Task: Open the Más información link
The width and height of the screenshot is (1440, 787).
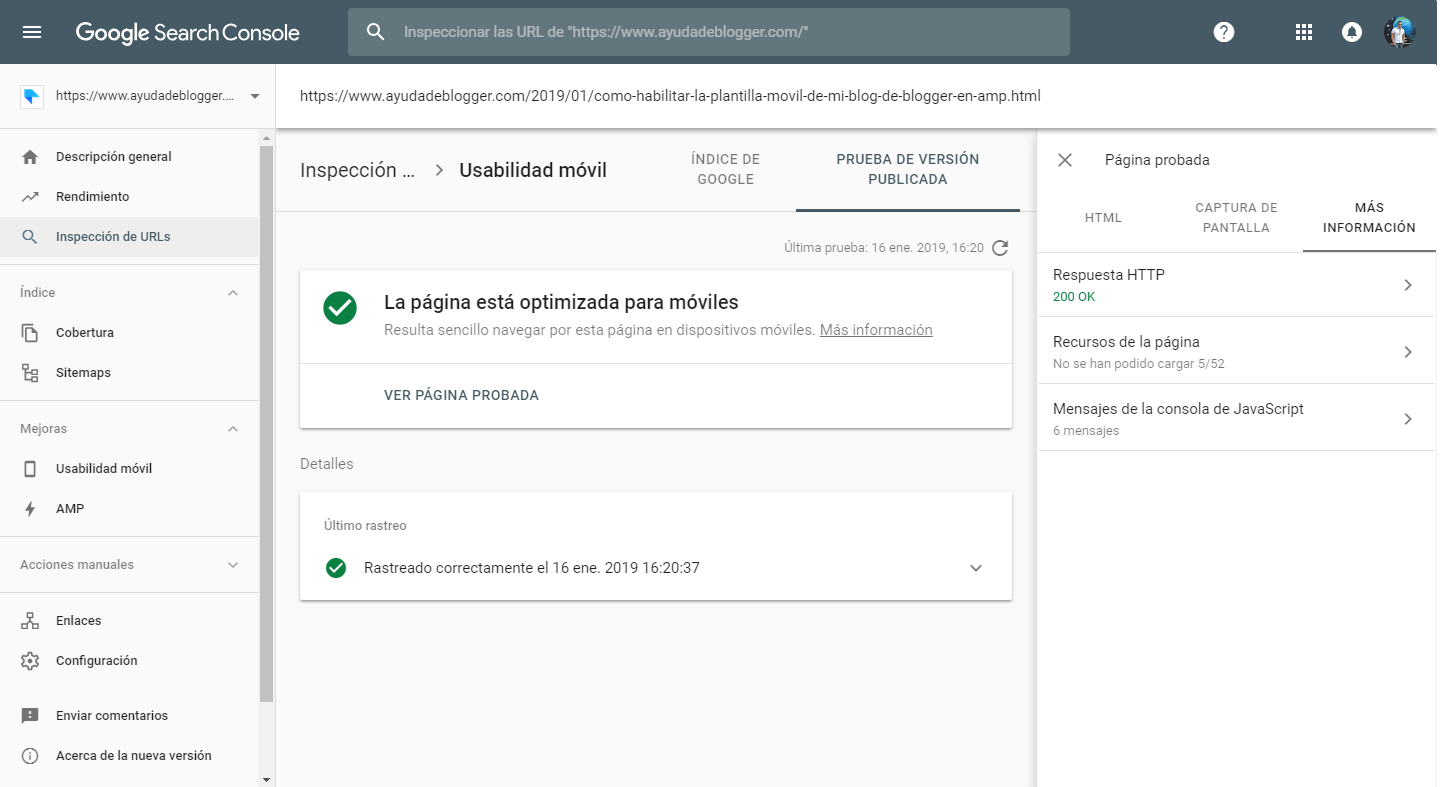Action: point(876,330)
